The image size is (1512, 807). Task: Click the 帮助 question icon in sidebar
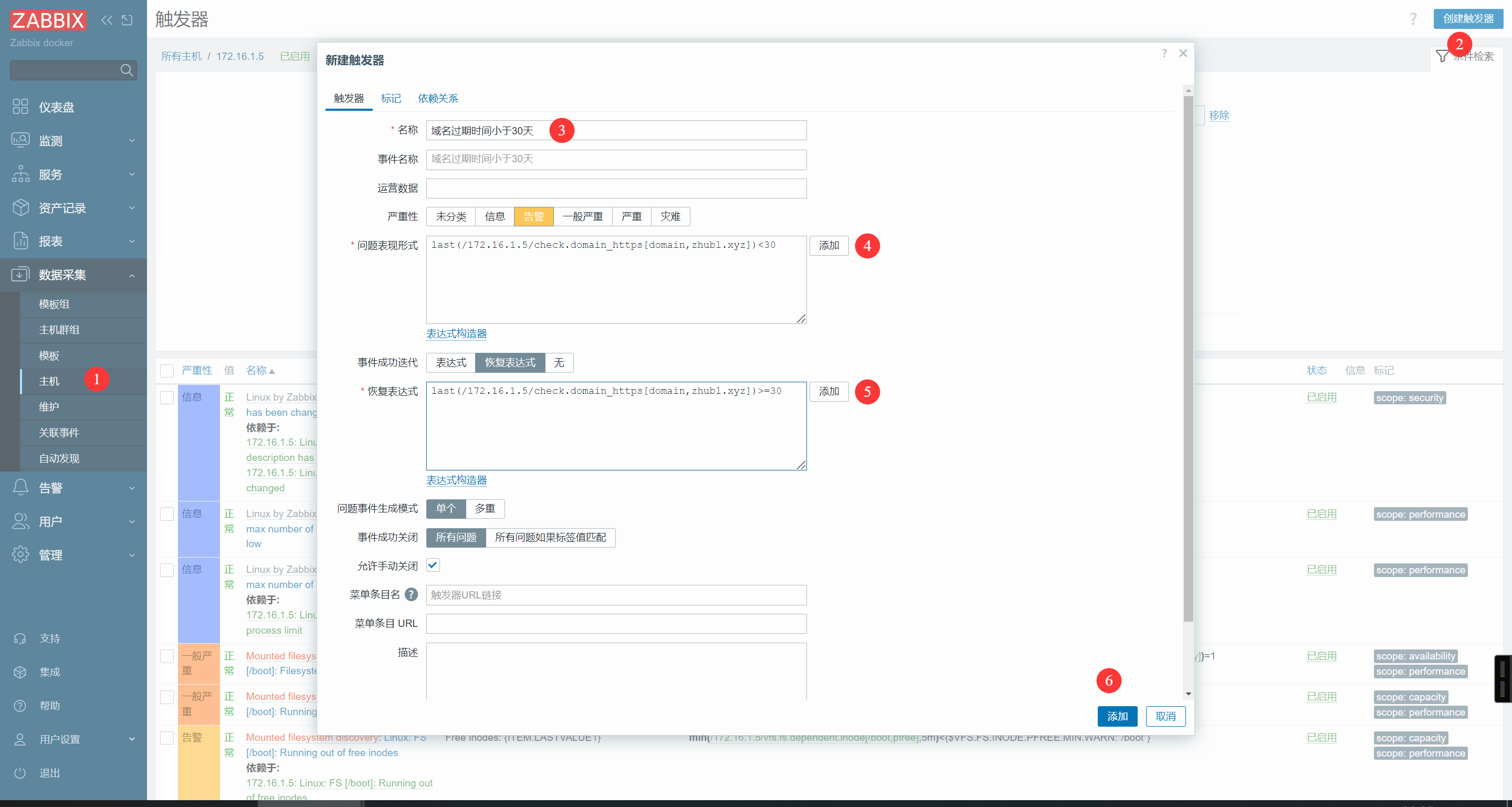tap(20, 706)
